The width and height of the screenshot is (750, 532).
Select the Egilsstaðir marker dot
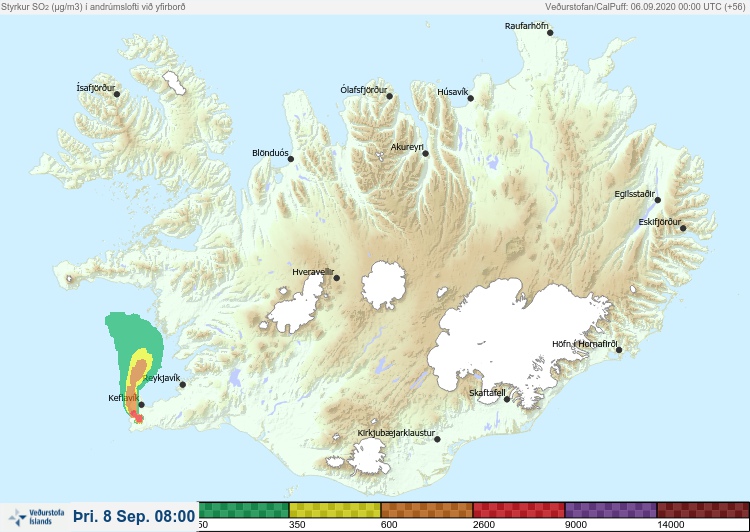(x=658, y=200)
